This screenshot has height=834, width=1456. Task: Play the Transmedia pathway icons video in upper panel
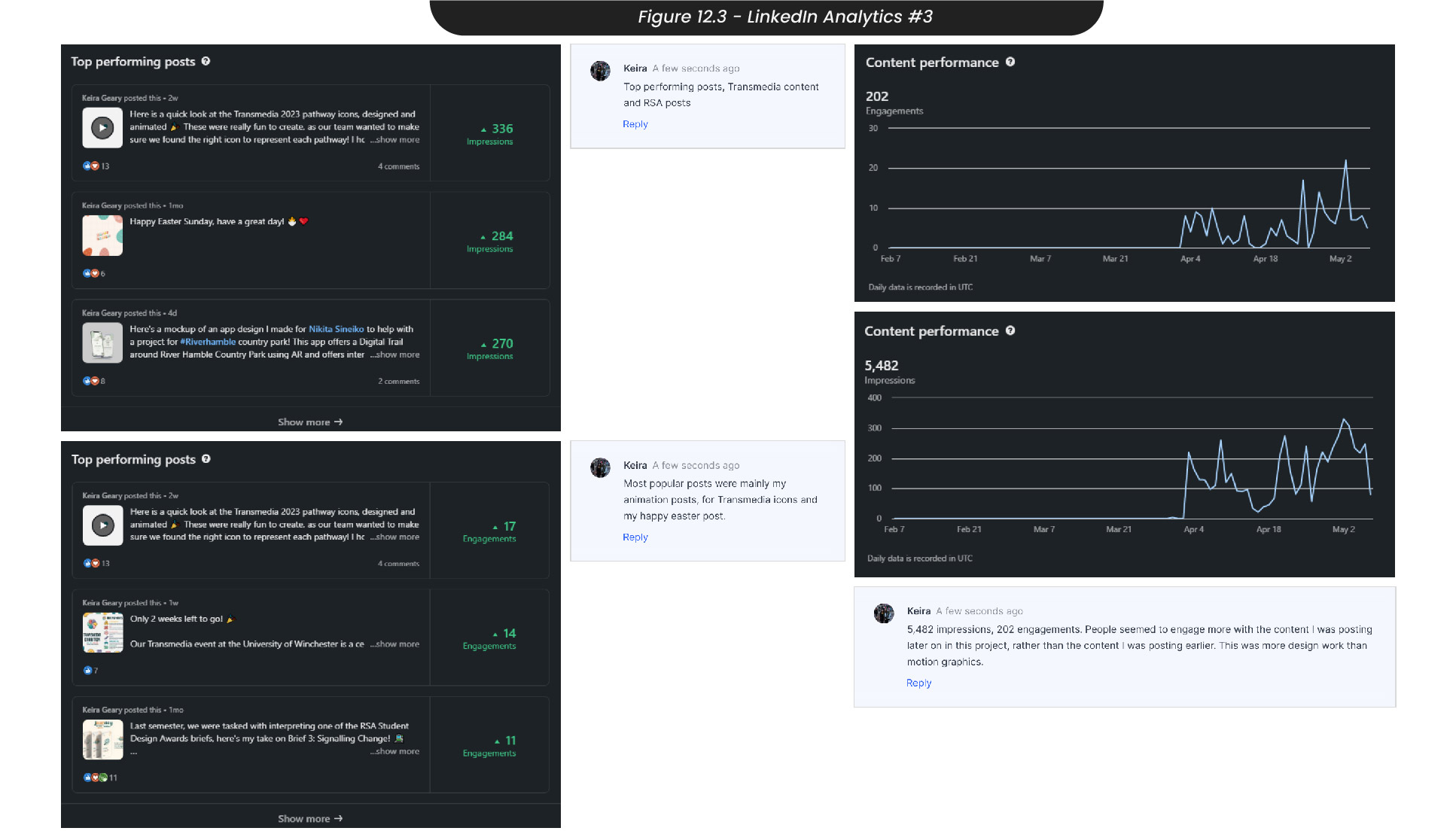coord(102,128)
